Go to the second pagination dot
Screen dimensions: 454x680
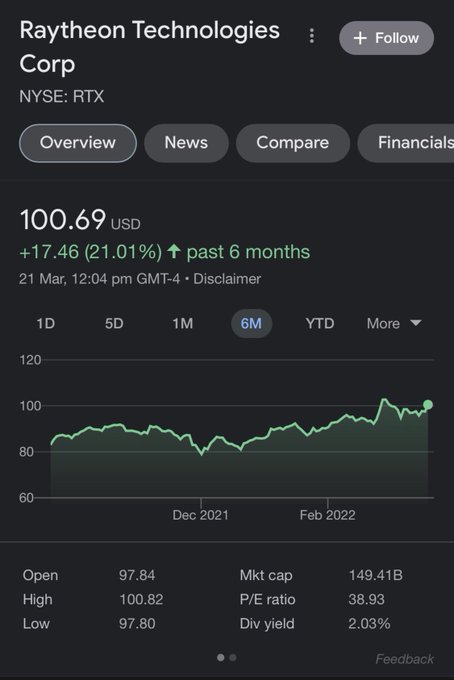pos(233,657)
